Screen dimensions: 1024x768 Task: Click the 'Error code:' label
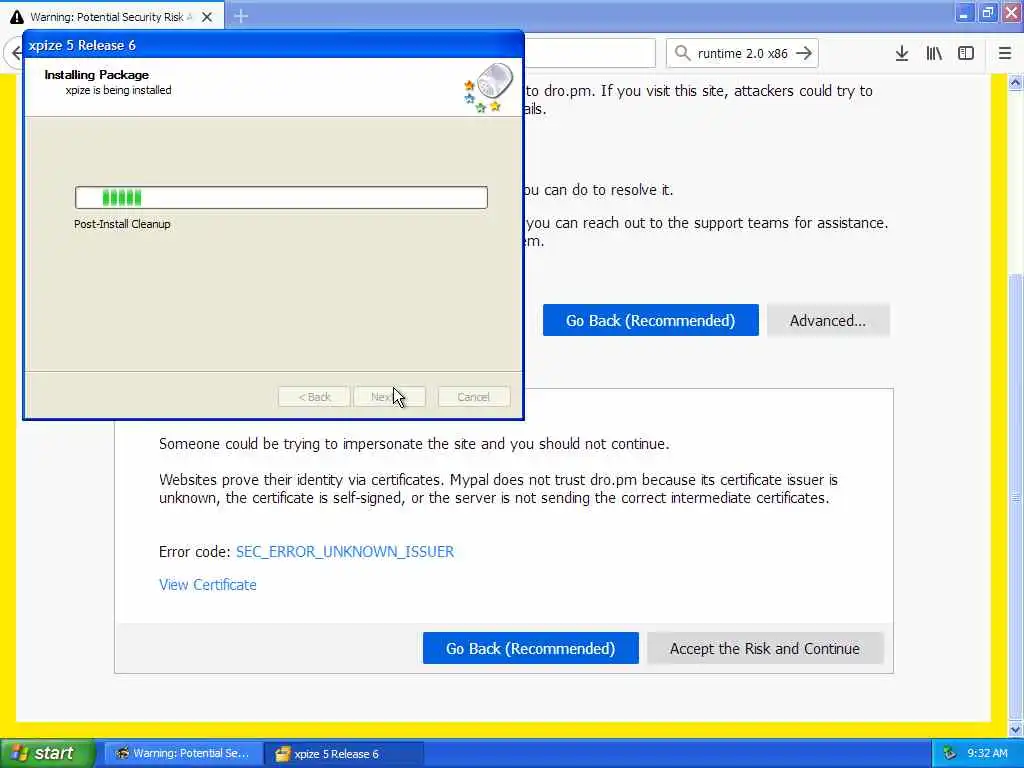click(194, 552)
